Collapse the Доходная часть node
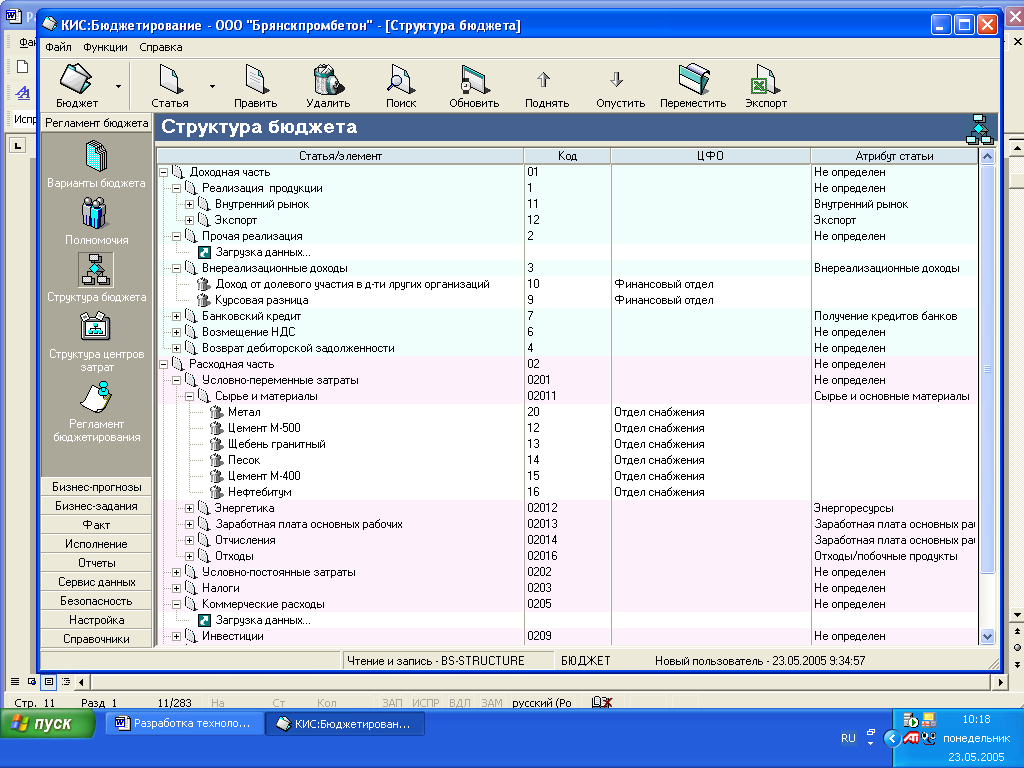Image resolution: width=1024 pixels, height=768 pixels. (x=163, y=172)
